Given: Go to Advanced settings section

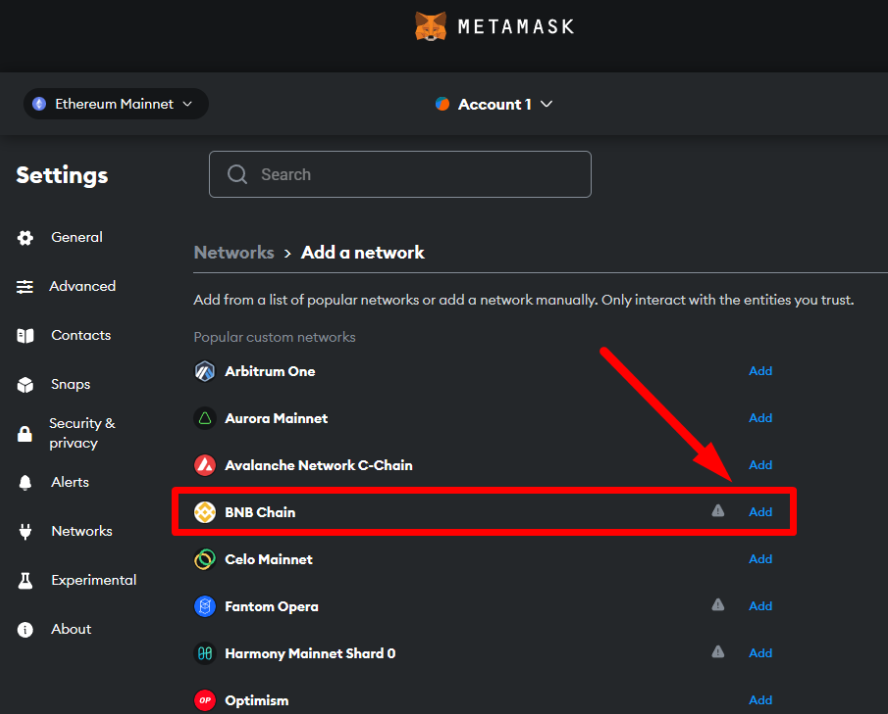Looking at the screenshot, I should (82, 287).
